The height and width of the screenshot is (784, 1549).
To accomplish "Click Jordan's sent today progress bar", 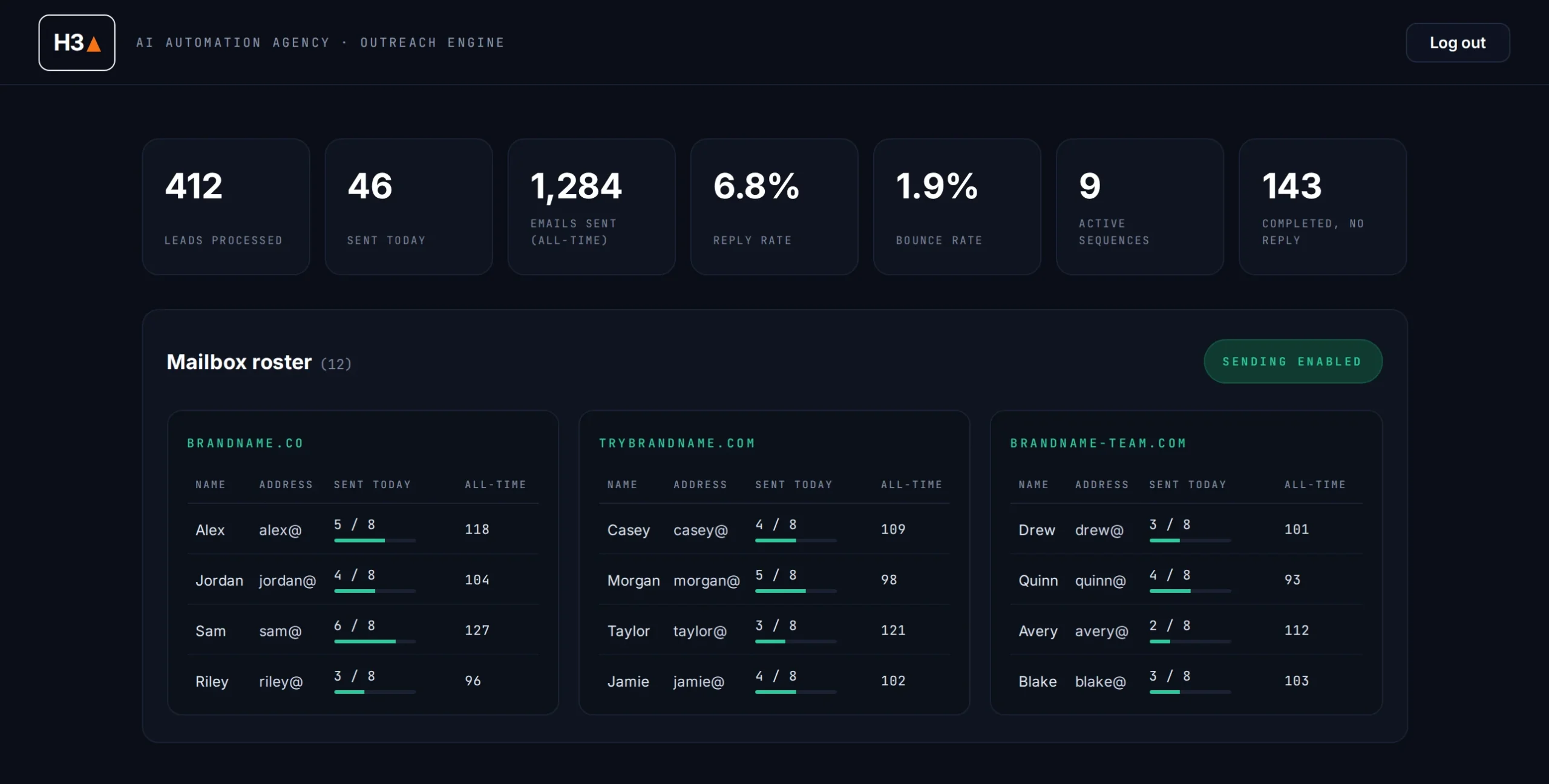I will [x=375, y=590].
